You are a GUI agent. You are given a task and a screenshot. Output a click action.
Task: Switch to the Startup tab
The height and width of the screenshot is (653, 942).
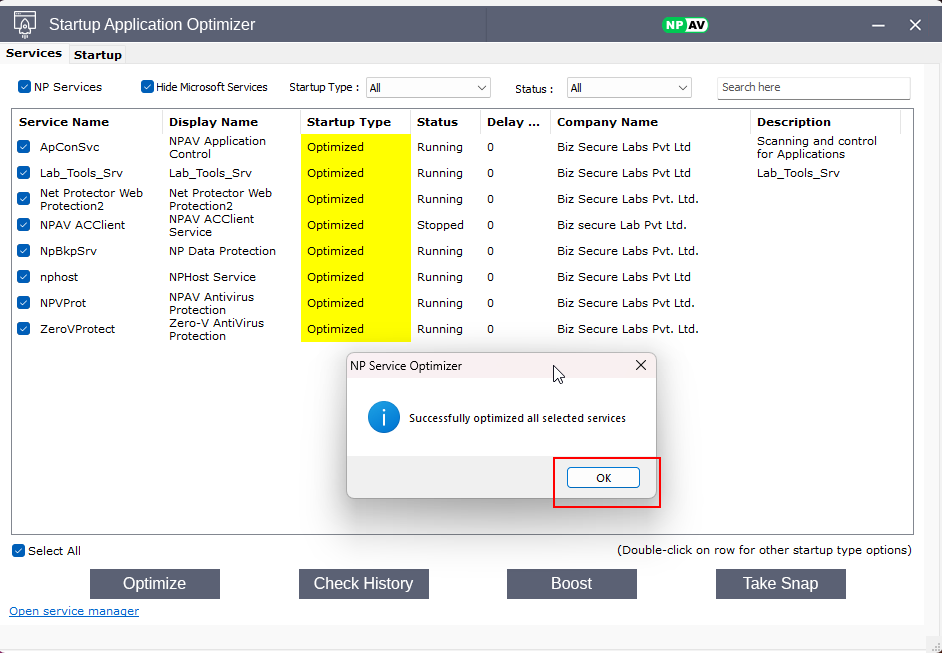(x=98, y=55)
